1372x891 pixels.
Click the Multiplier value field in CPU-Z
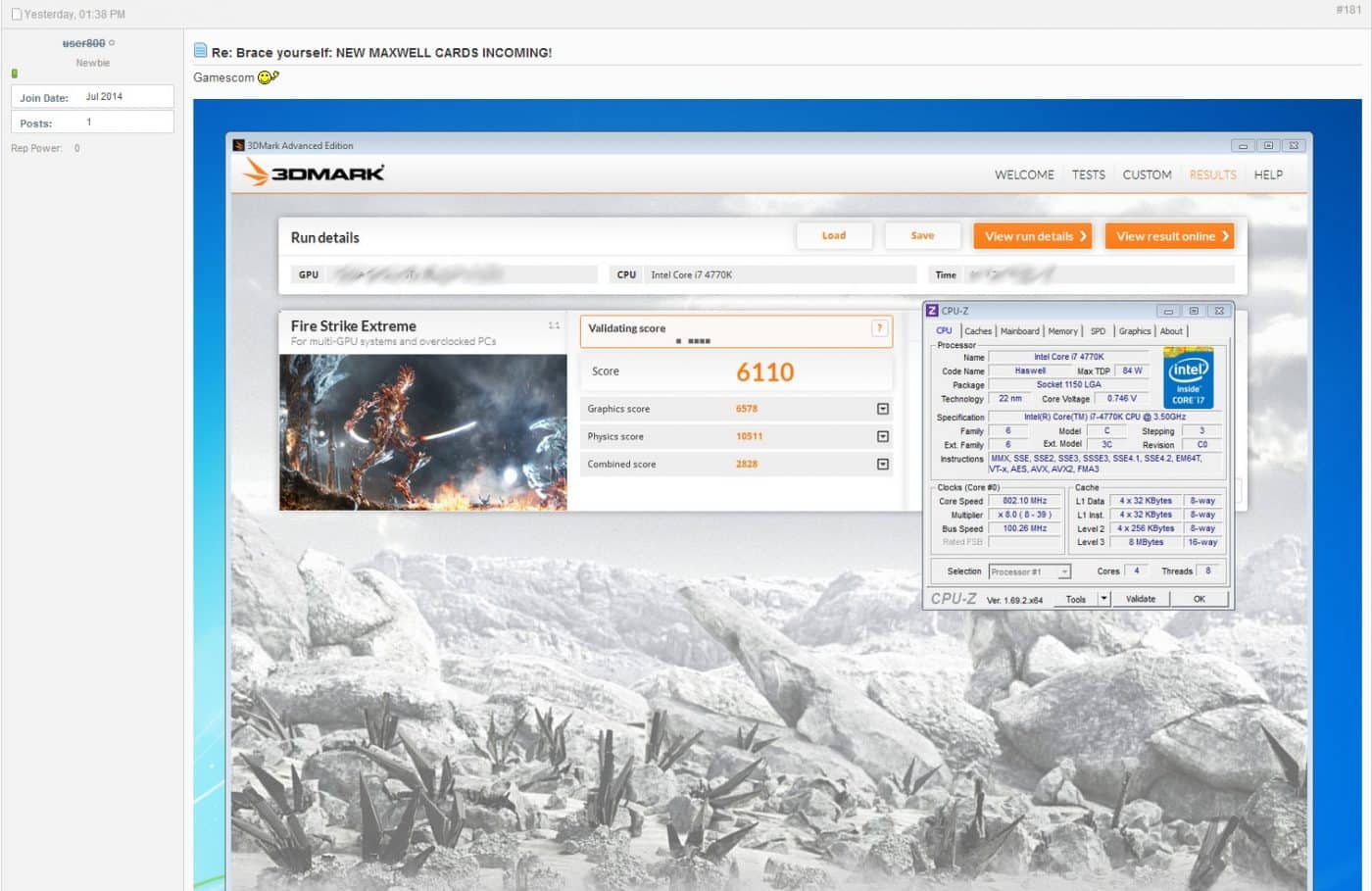(1025, 515)
